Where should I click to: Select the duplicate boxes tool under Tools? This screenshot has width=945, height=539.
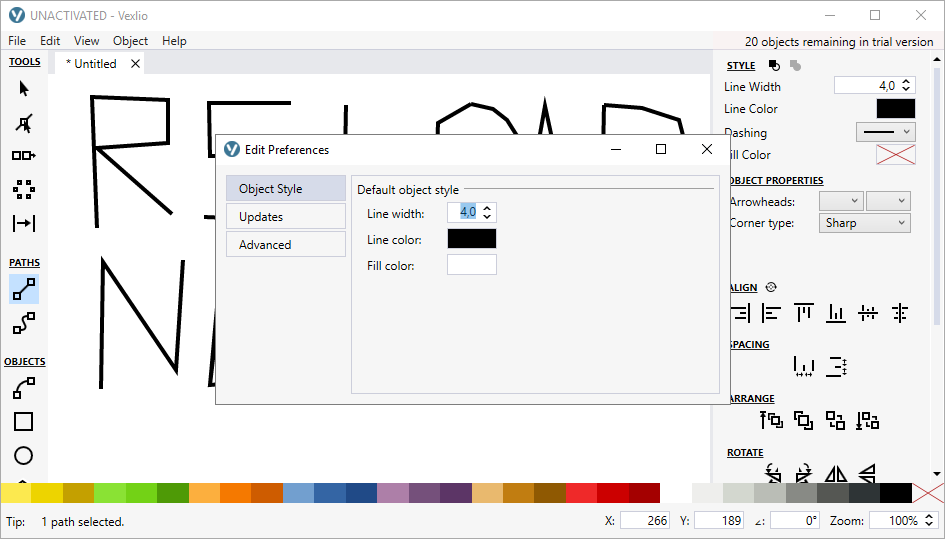(x=24, y=156)
